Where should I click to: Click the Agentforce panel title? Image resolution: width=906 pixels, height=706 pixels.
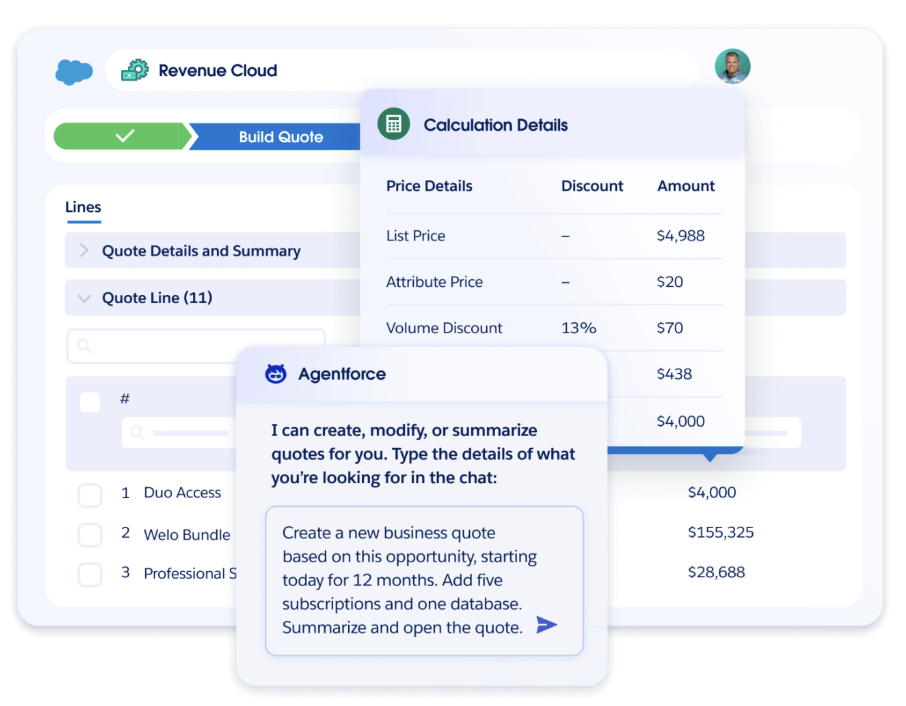(342, 374)
